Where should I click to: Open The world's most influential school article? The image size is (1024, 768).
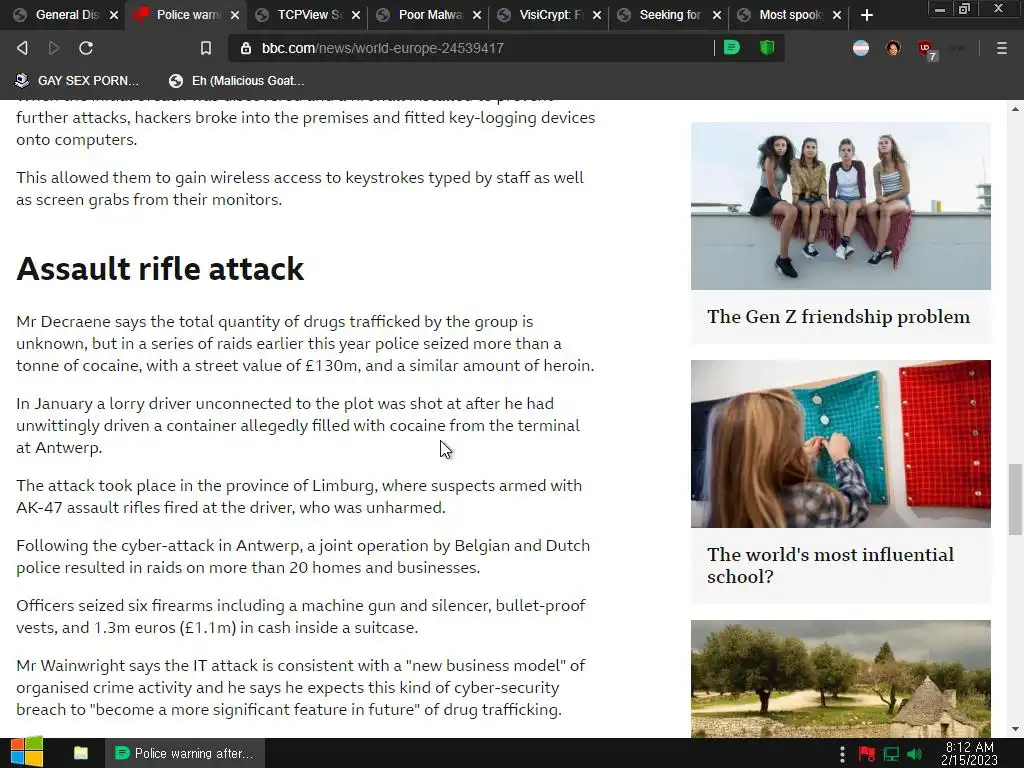[830, 566]
